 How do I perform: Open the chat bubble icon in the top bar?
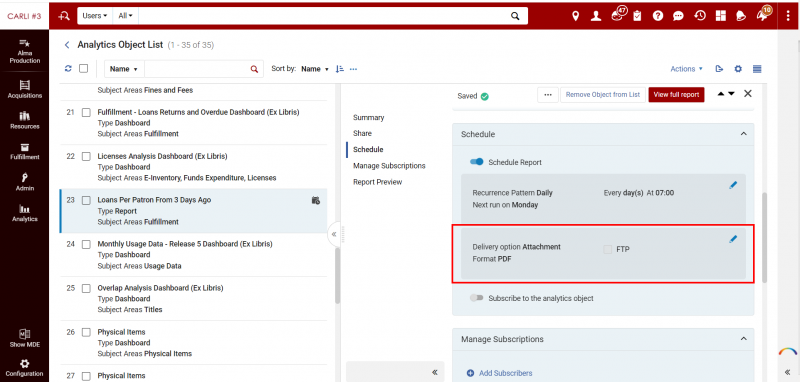[678, 16]
